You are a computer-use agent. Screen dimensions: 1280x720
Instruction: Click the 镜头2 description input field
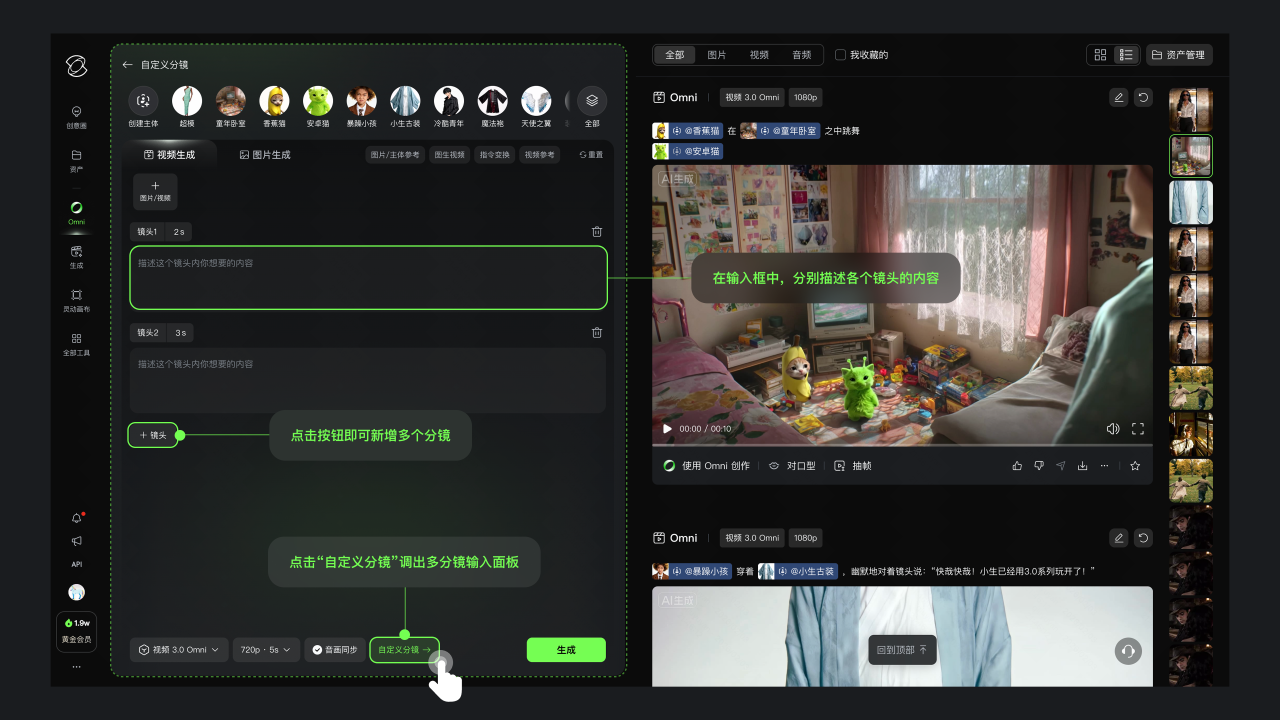(368, 381)
